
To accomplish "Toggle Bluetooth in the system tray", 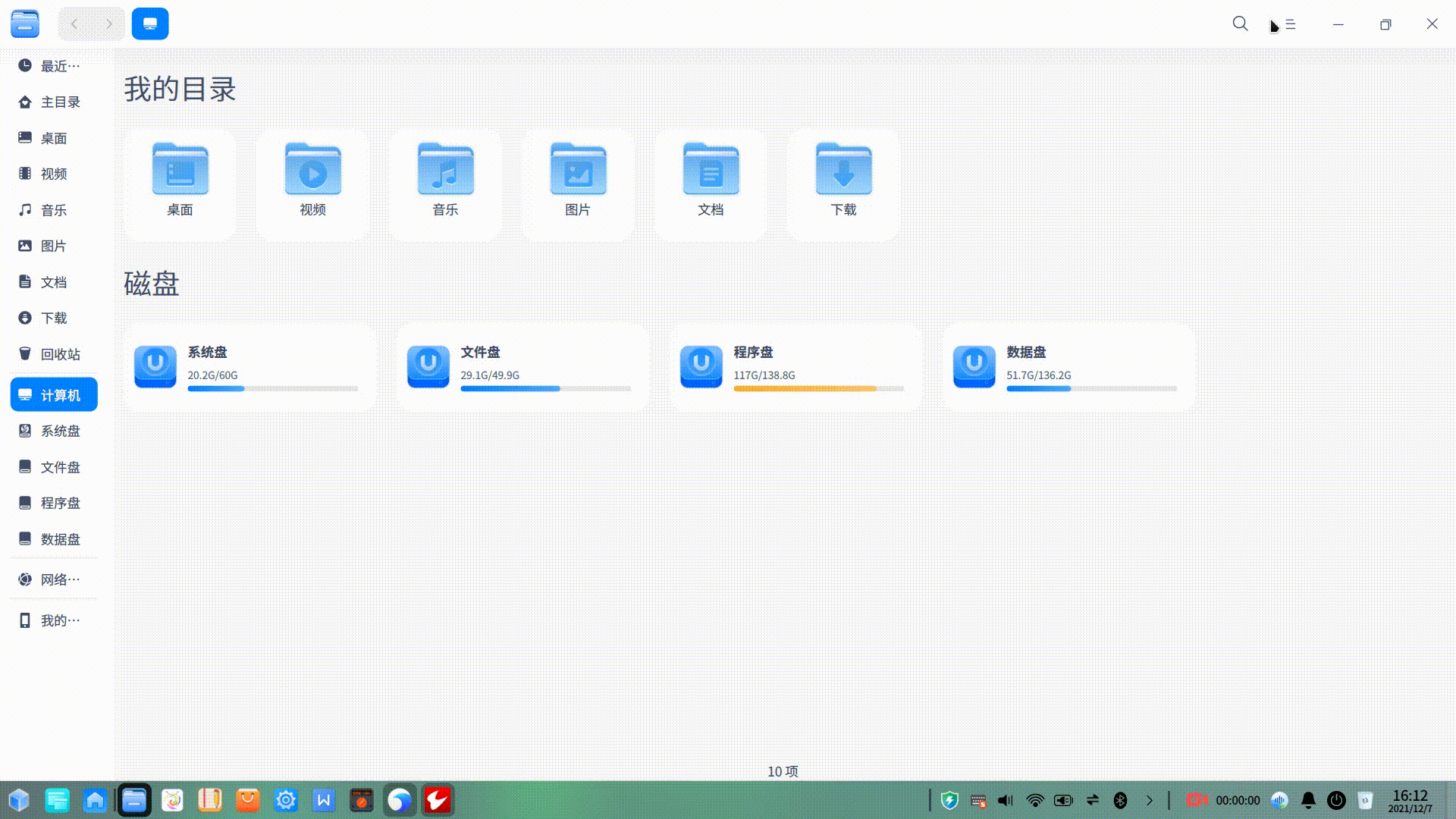I will pyautogui.click(x=1122, y=799).
